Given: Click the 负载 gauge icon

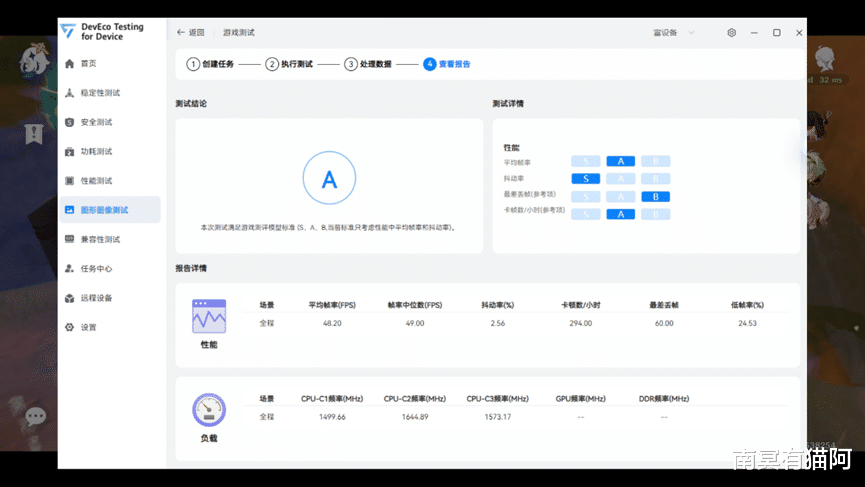Looking at the screenshot, I should click(209, 410).
